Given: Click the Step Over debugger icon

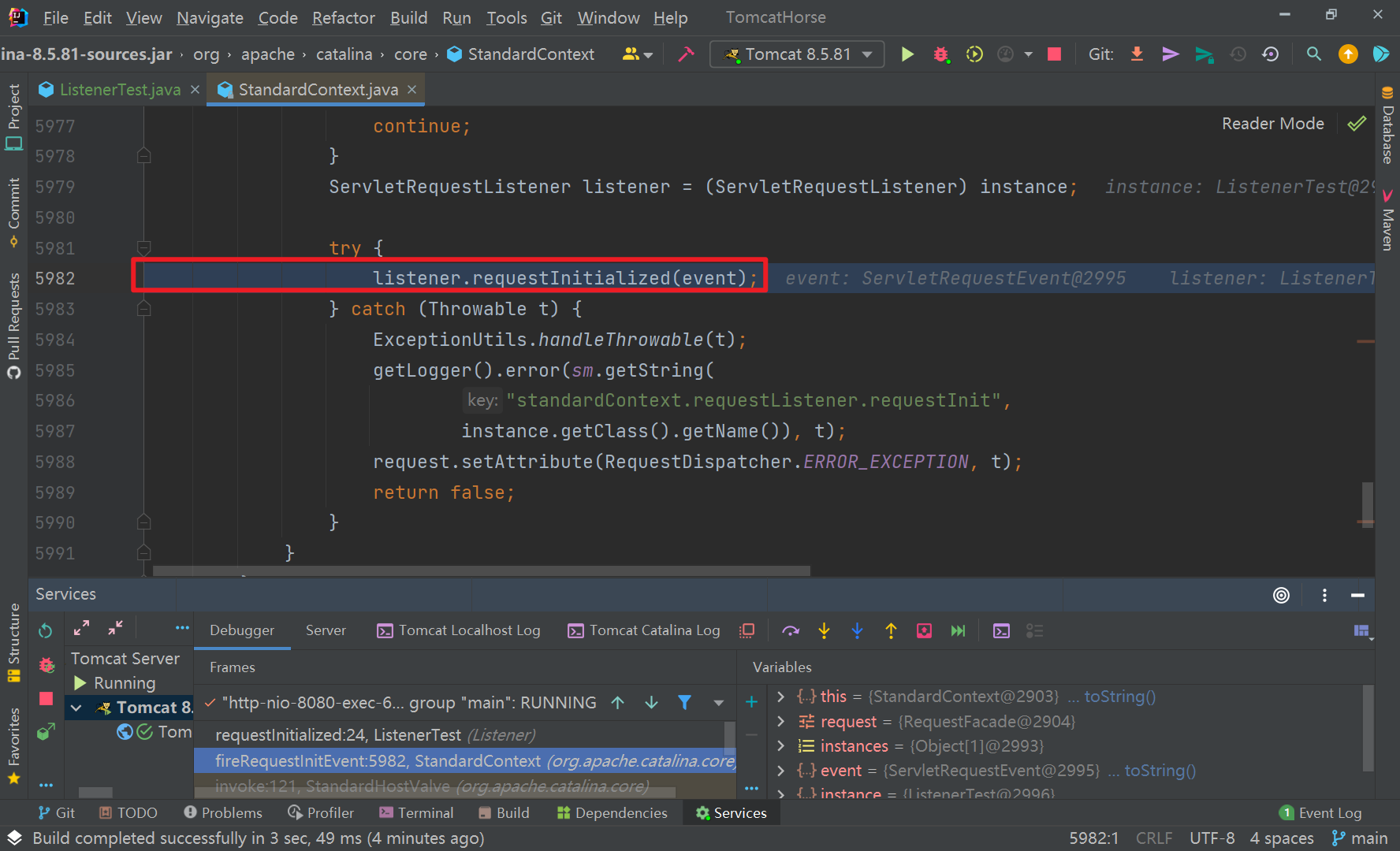Looking at the screenshot, I should click(x=791, y=630).
